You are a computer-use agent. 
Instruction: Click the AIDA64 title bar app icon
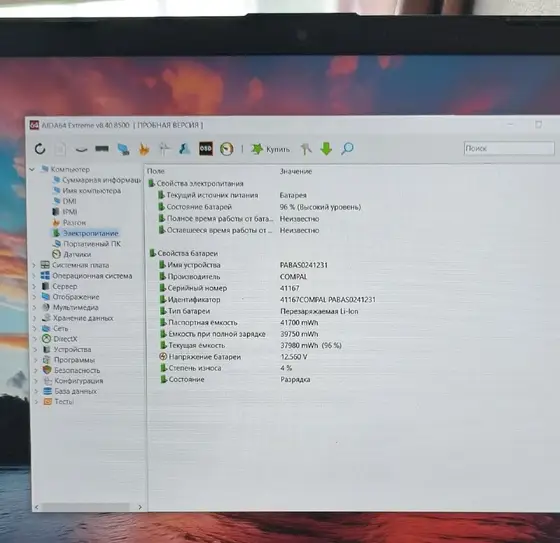(34, 125)
